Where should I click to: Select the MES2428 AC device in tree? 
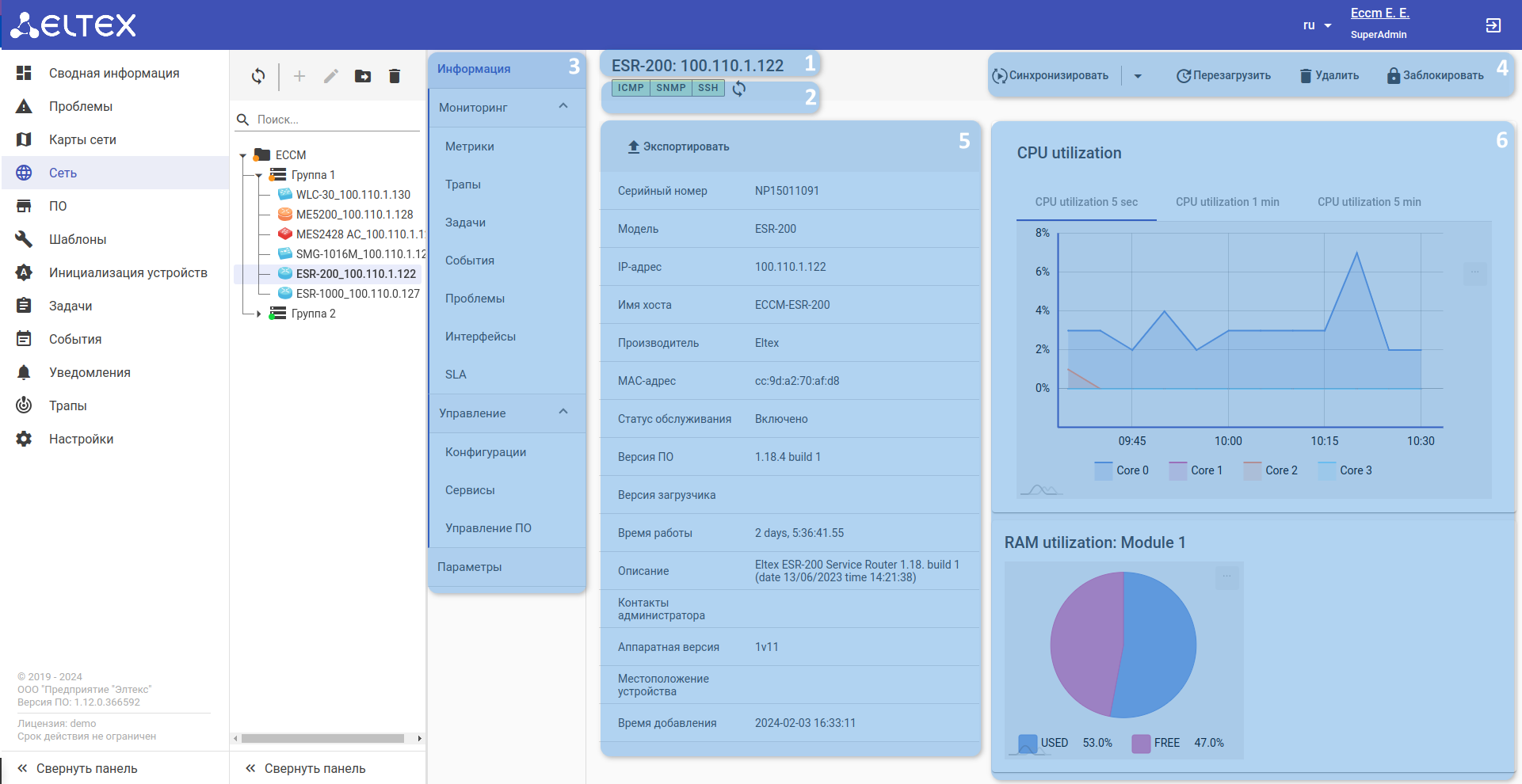360,234
